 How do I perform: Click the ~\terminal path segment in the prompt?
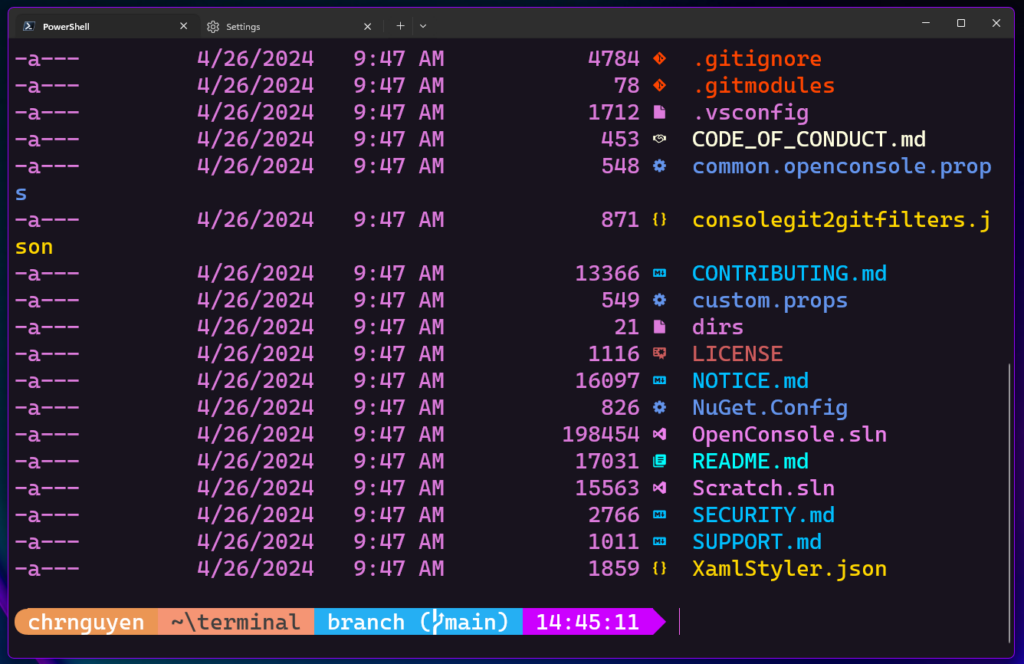(x=235, y=621)
